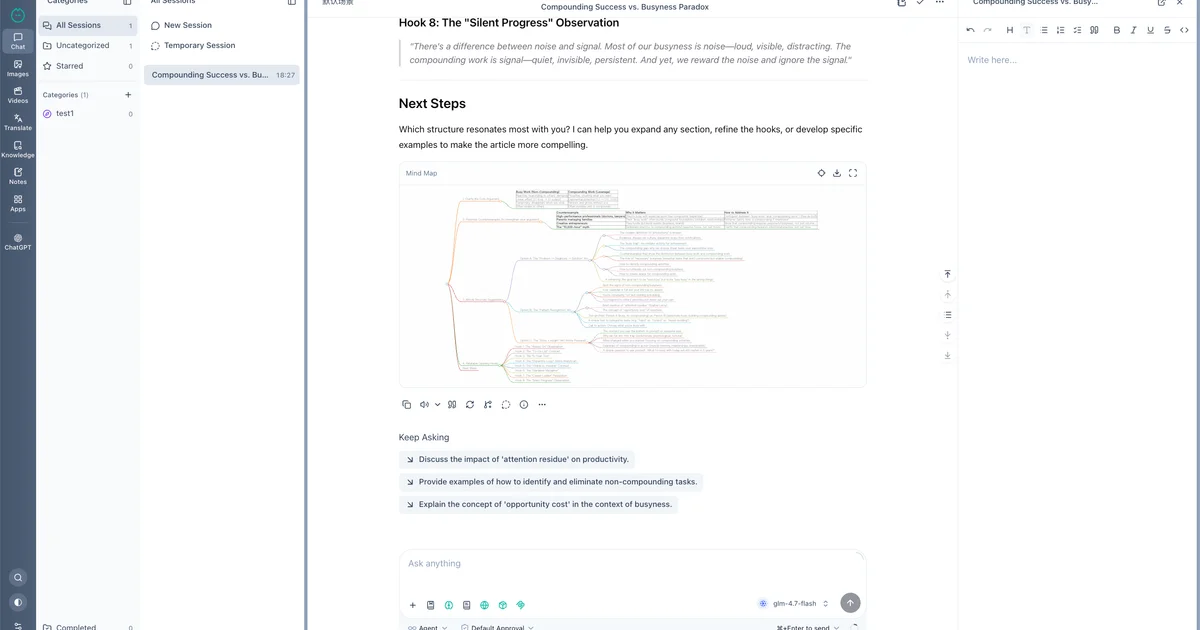Open chat header more options ellipsis
The width and height of the screenshot is (1200, 630).
click(940, 3)
